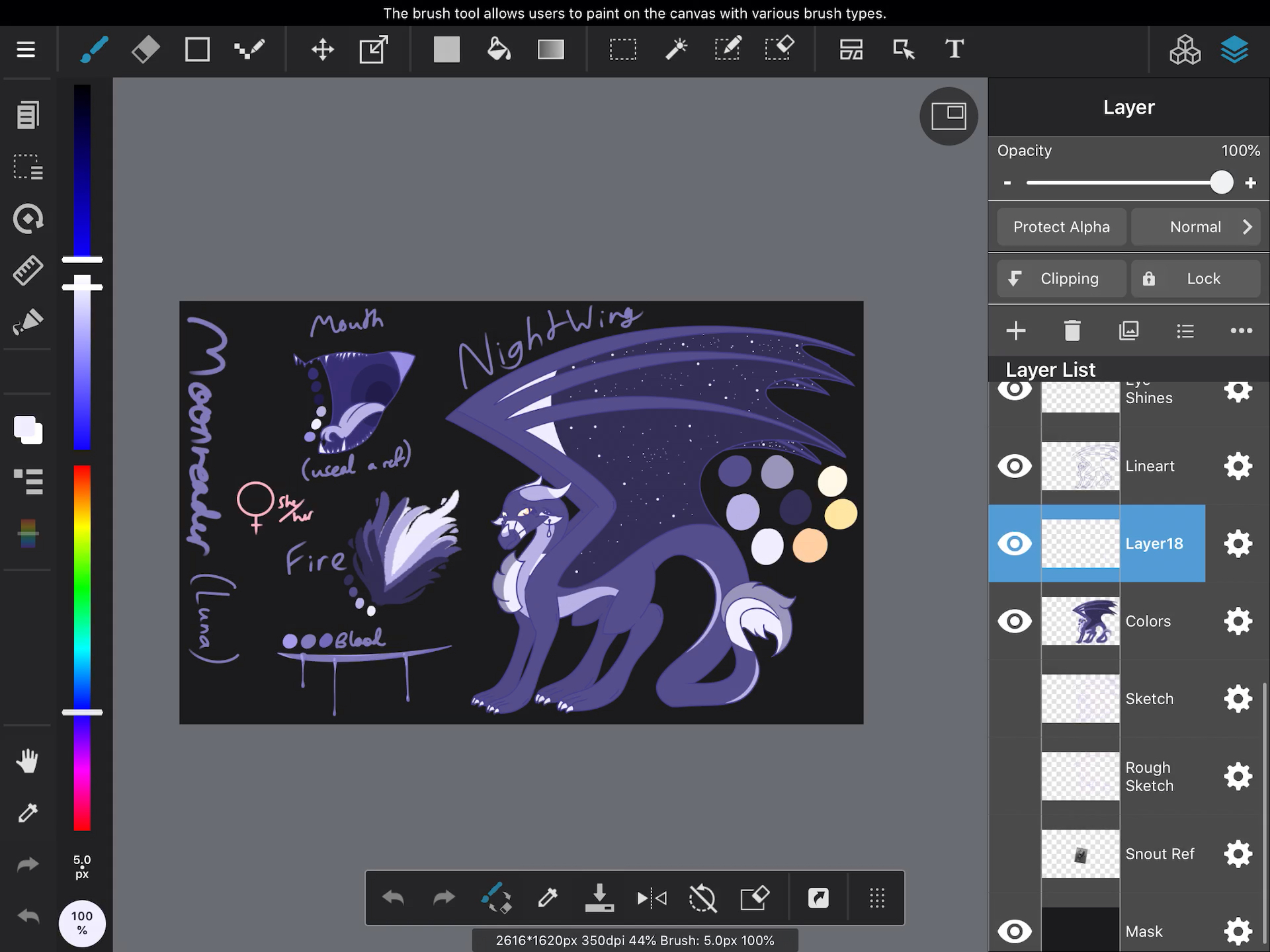Click the opacity slider handle
Screen dimensions: 1270x952
pyautogui.click(x=1221, y=182)
